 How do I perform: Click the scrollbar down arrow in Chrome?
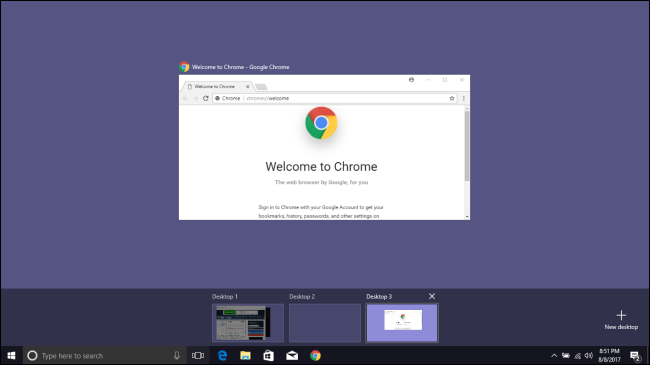pos(467,217)
